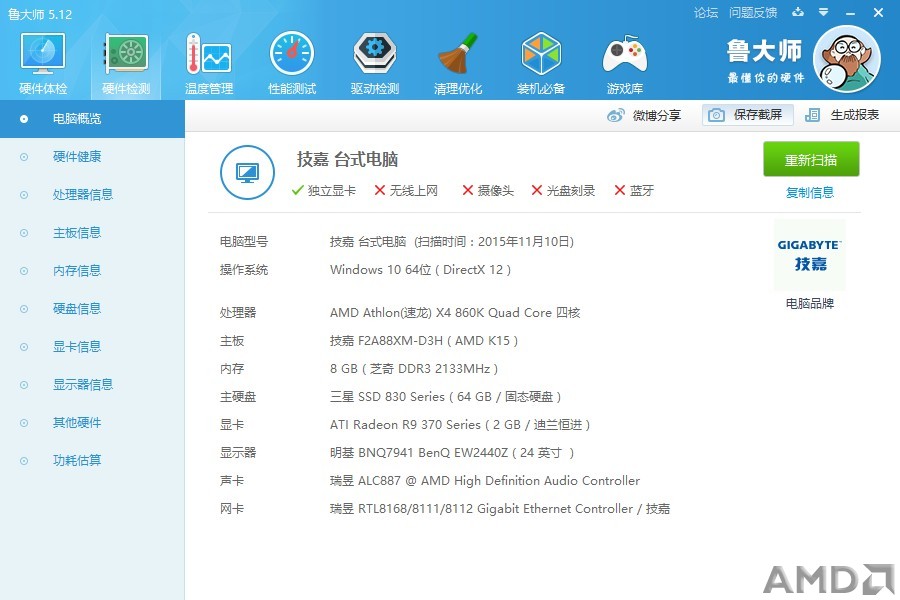The image size is (900, 600).
Task: Click the 鲁大师 mascot avatar
Action: 847,59
